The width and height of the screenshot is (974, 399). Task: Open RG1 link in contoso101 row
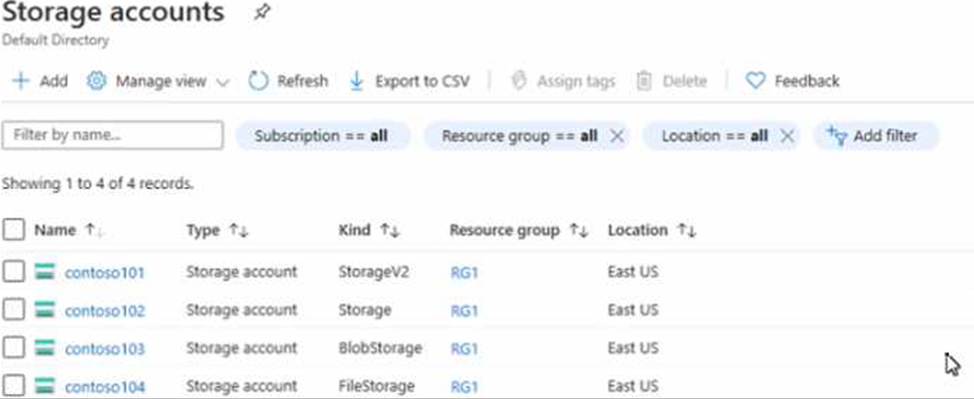pos(465,272)
